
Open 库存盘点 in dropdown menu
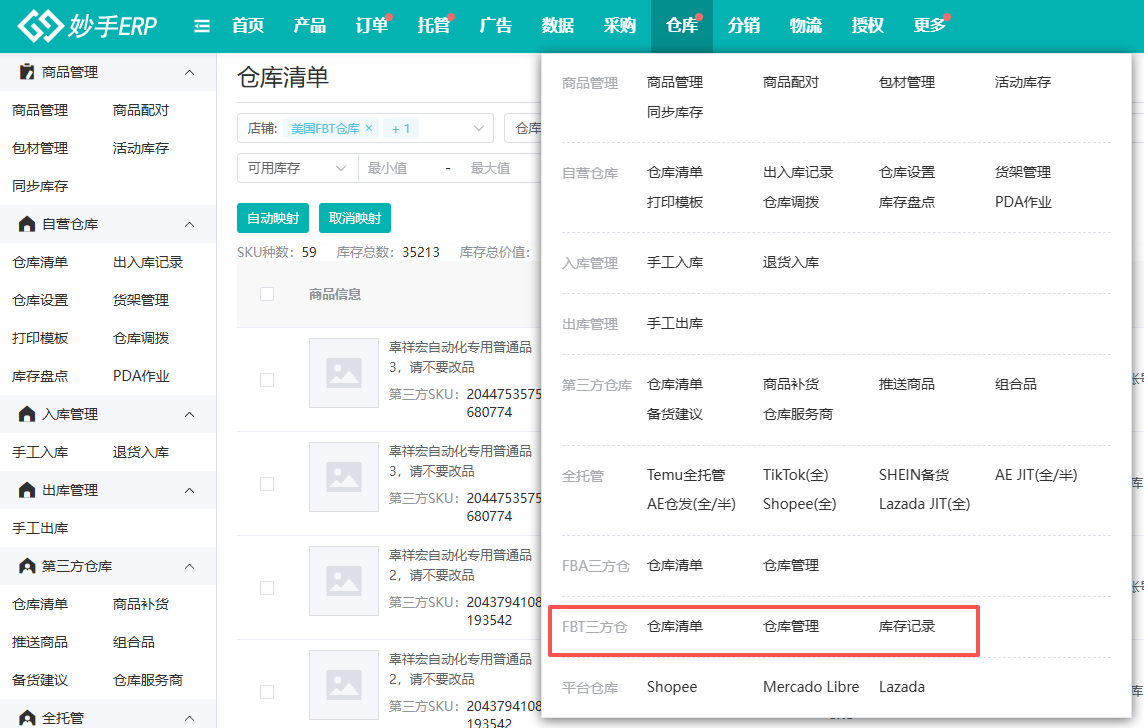907,202
